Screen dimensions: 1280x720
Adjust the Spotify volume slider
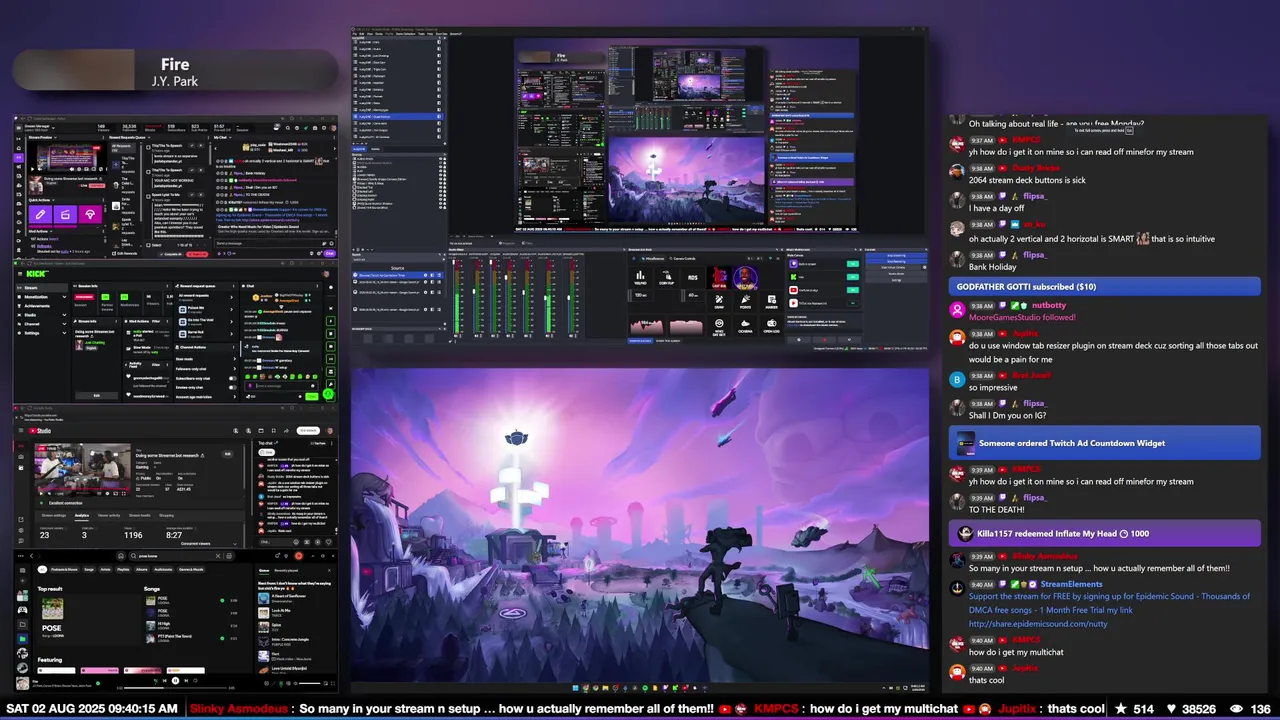(310, 683)
